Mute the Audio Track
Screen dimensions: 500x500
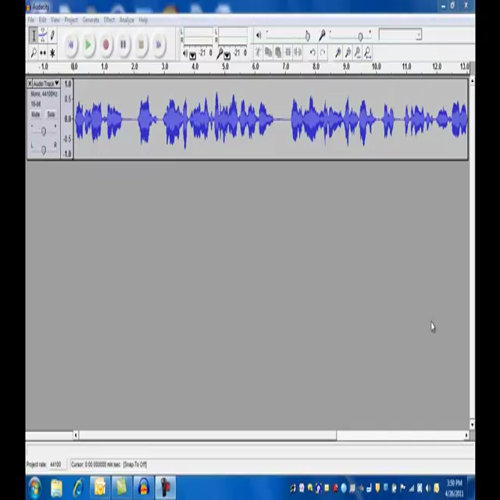[35, 114]
